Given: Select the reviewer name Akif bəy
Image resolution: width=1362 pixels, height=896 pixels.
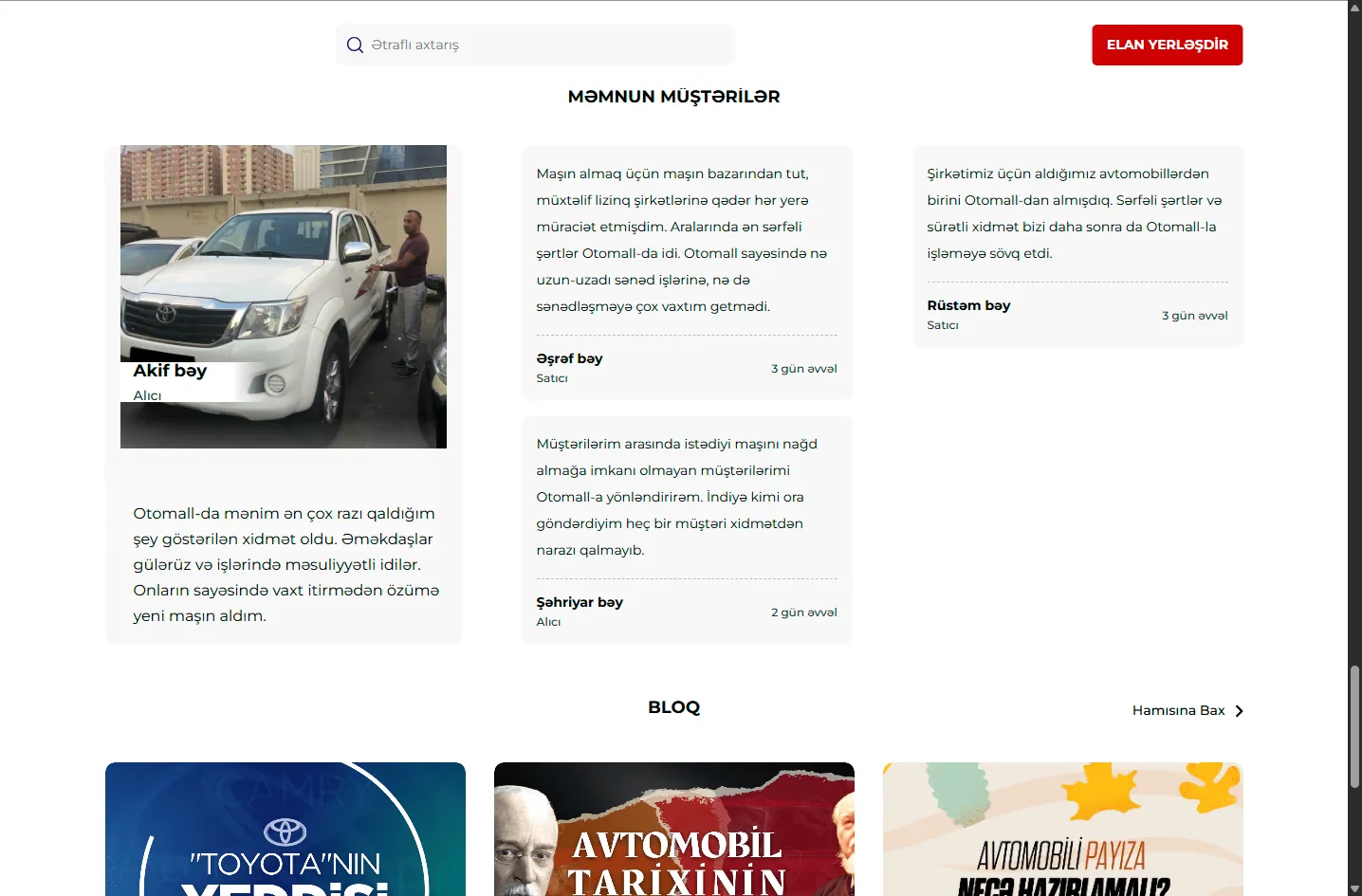Looking at the screenshot, I should [x=170, y=371].
